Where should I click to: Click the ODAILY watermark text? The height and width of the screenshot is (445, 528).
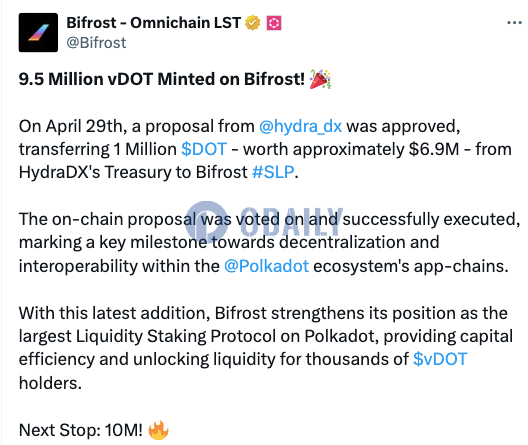click(x=292, y=222)
